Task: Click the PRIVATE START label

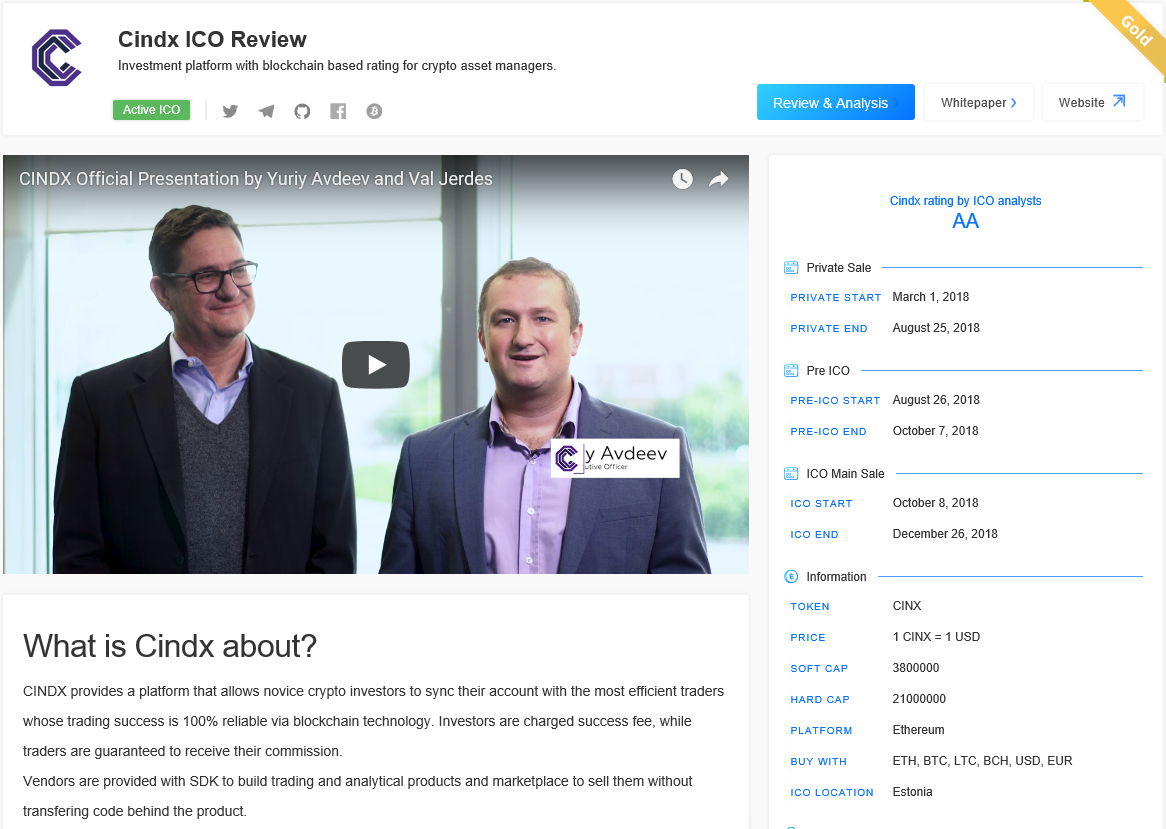Action: pyautogui.click(x=835, y=297)
